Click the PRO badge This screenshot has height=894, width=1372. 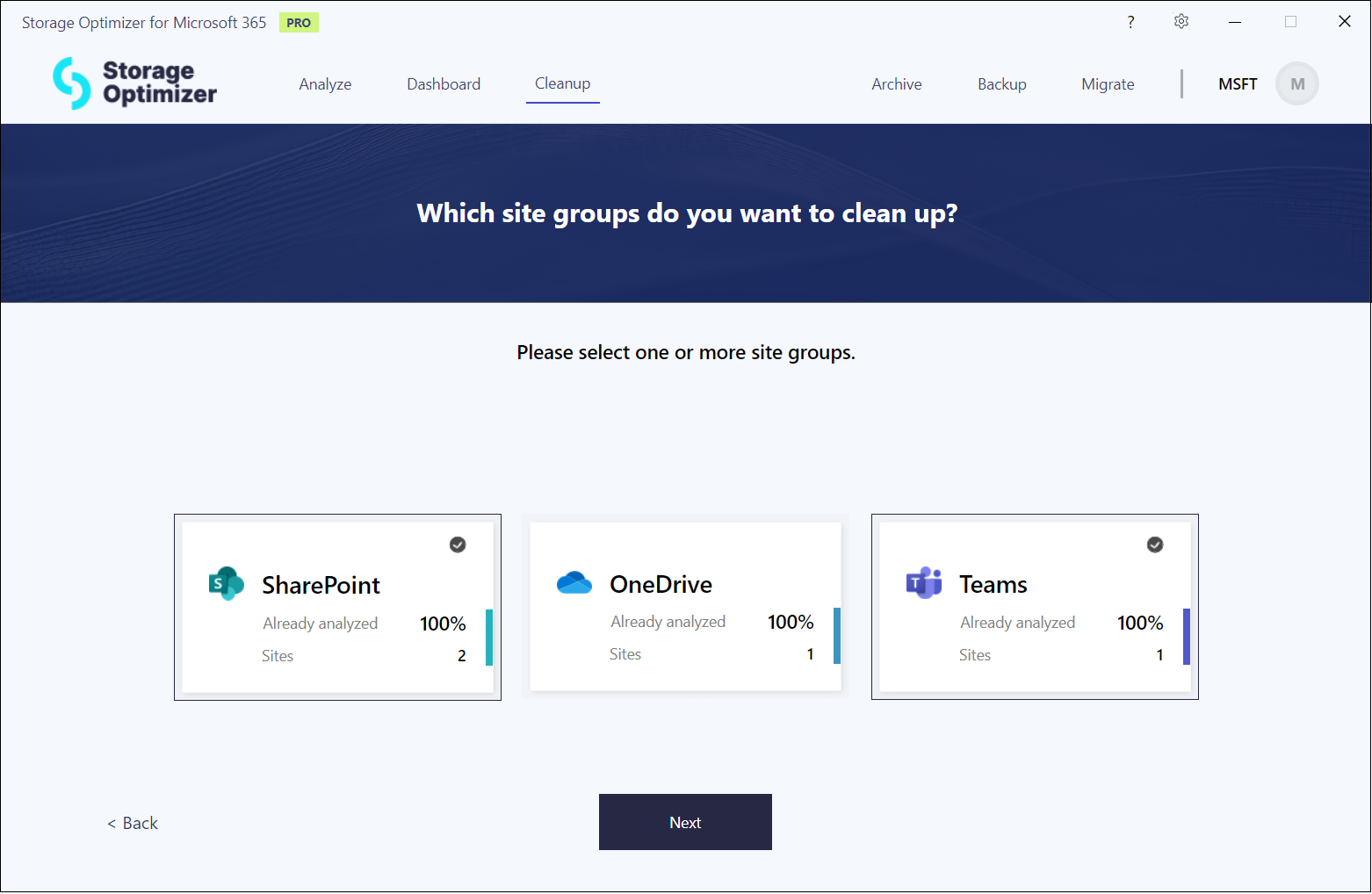[x=299, y=23]
